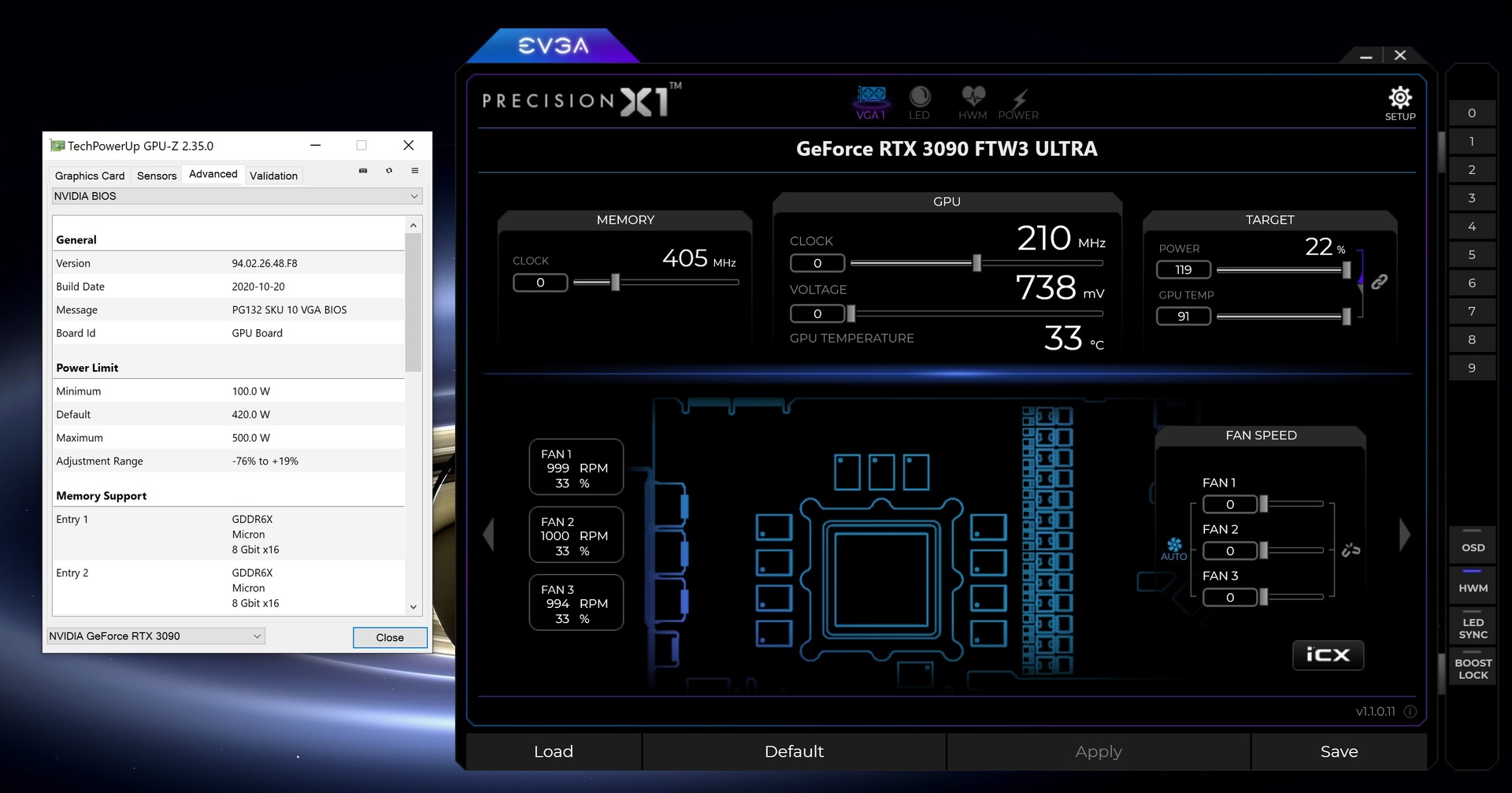Click the GPU temp target input showing 91
Image resolution: width=1512 pixels, height=793 pixels.
coord(1184,317)
